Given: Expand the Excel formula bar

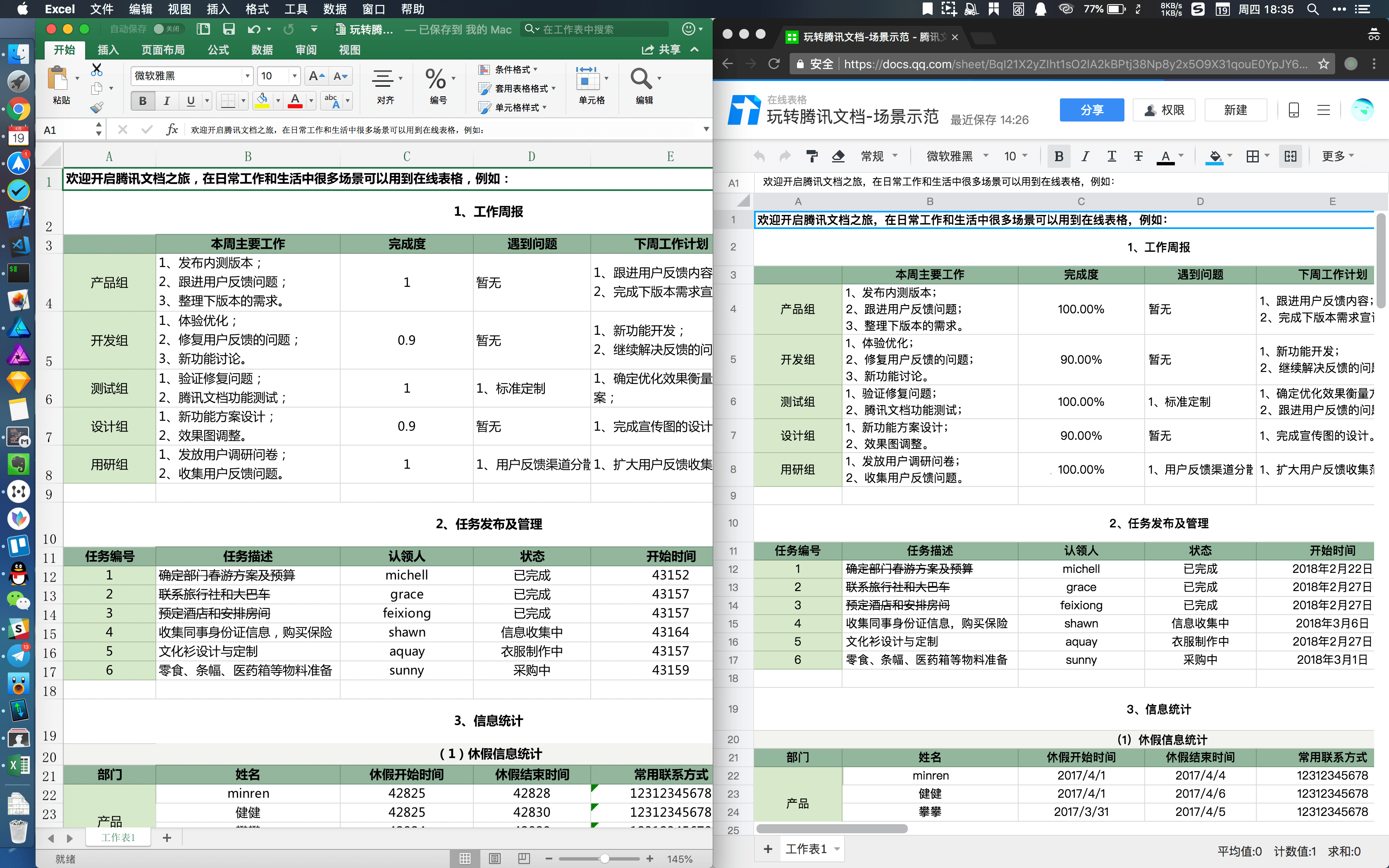Looking at the screenshot, I should pyautogui.click(x=706, y=130).
